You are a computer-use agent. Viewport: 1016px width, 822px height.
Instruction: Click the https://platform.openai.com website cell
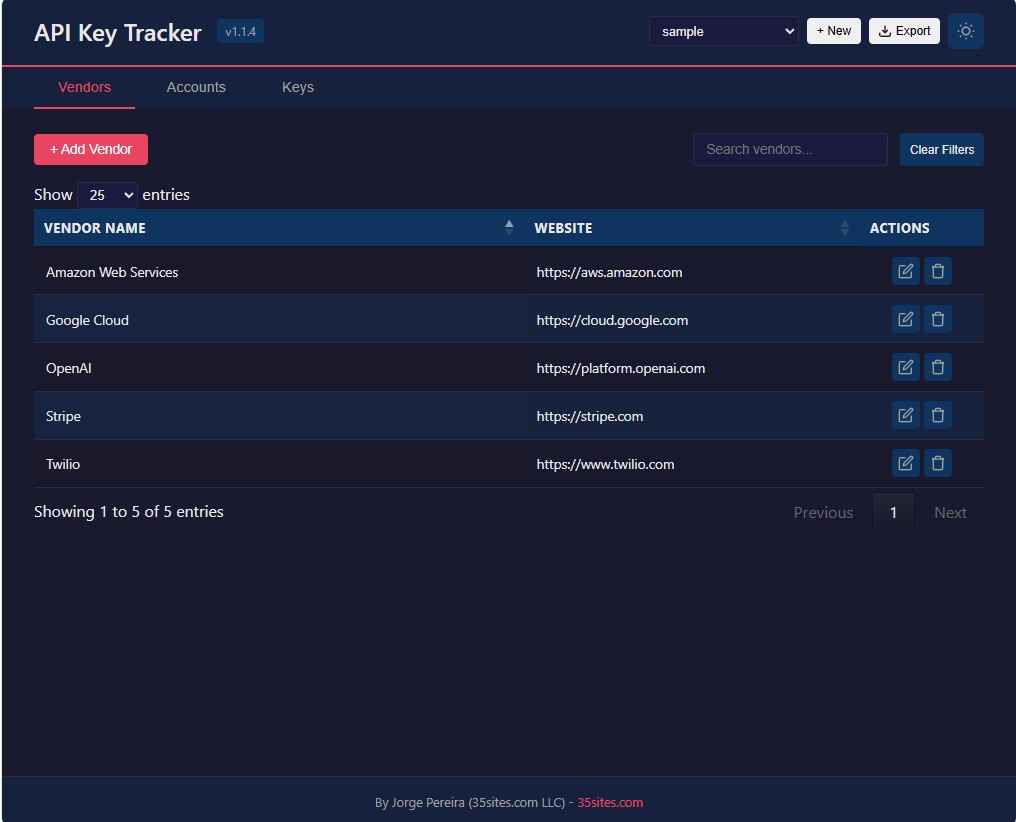(x=692, y=367)
